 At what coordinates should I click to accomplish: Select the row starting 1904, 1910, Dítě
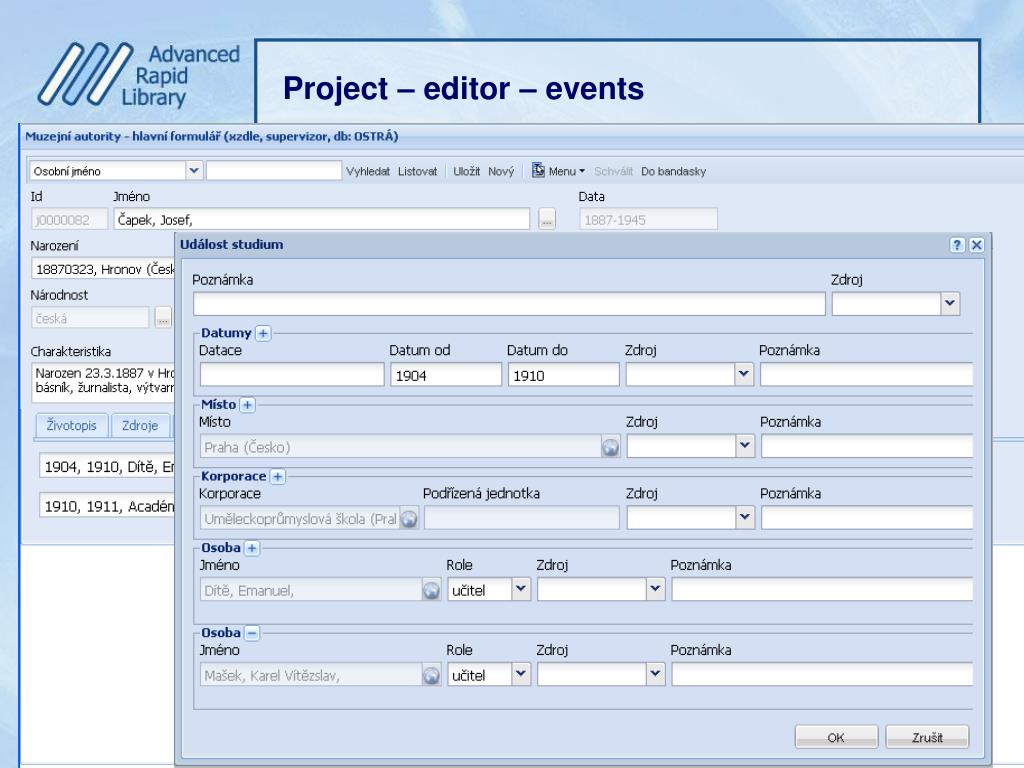click(107, 466)
